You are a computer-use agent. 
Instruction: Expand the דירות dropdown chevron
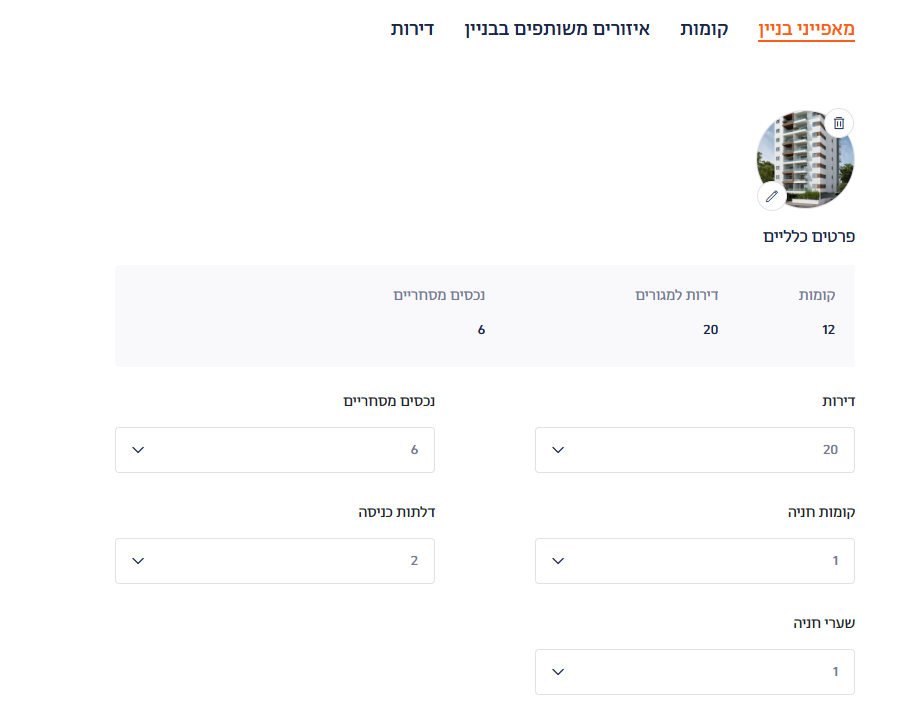tap(558, 450)
